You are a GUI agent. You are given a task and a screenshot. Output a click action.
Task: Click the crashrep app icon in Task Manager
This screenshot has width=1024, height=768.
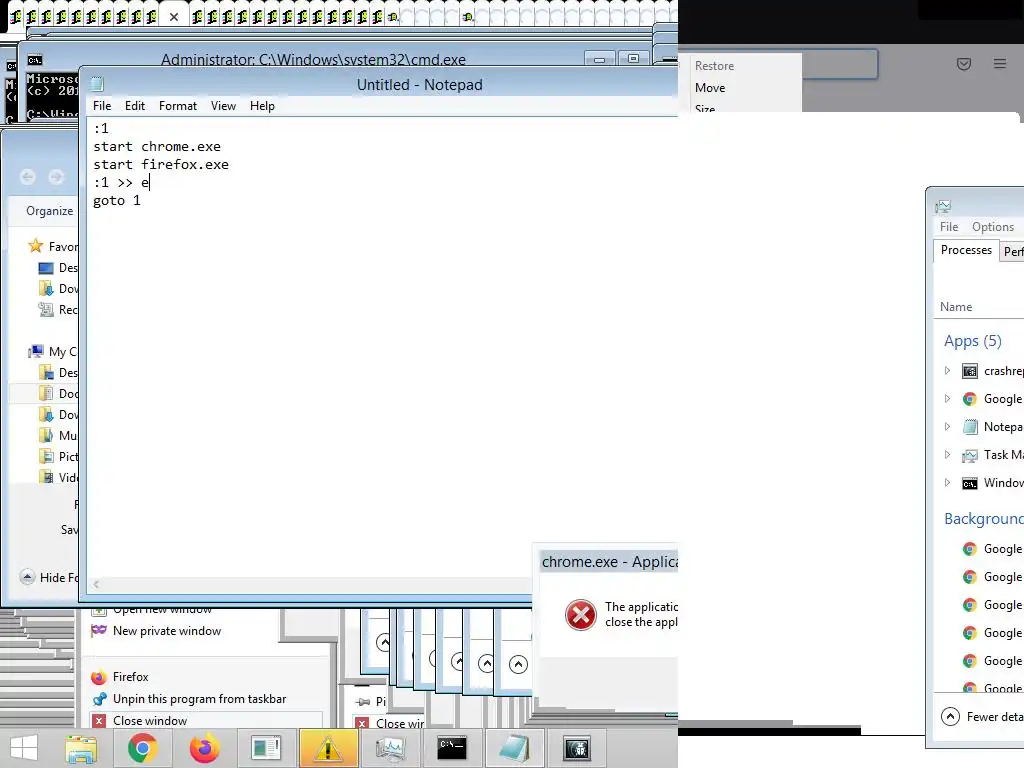click(x=970, y=371)
